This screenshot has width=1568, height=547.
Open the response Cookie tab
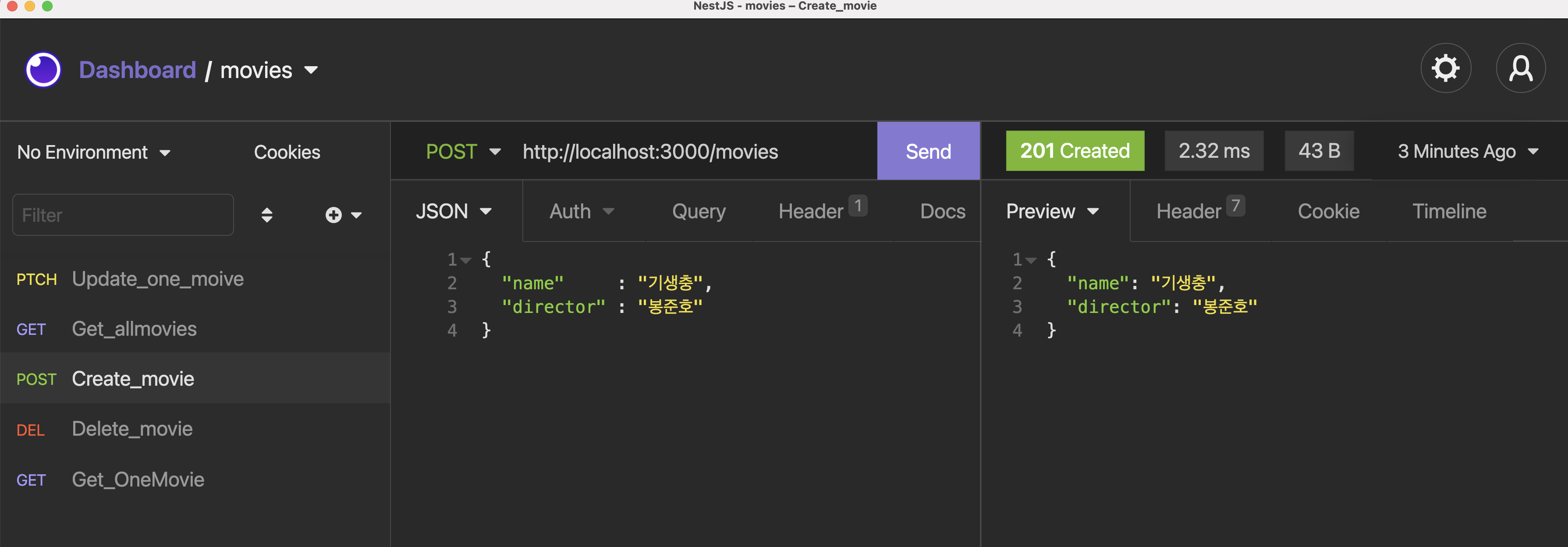1328,211
